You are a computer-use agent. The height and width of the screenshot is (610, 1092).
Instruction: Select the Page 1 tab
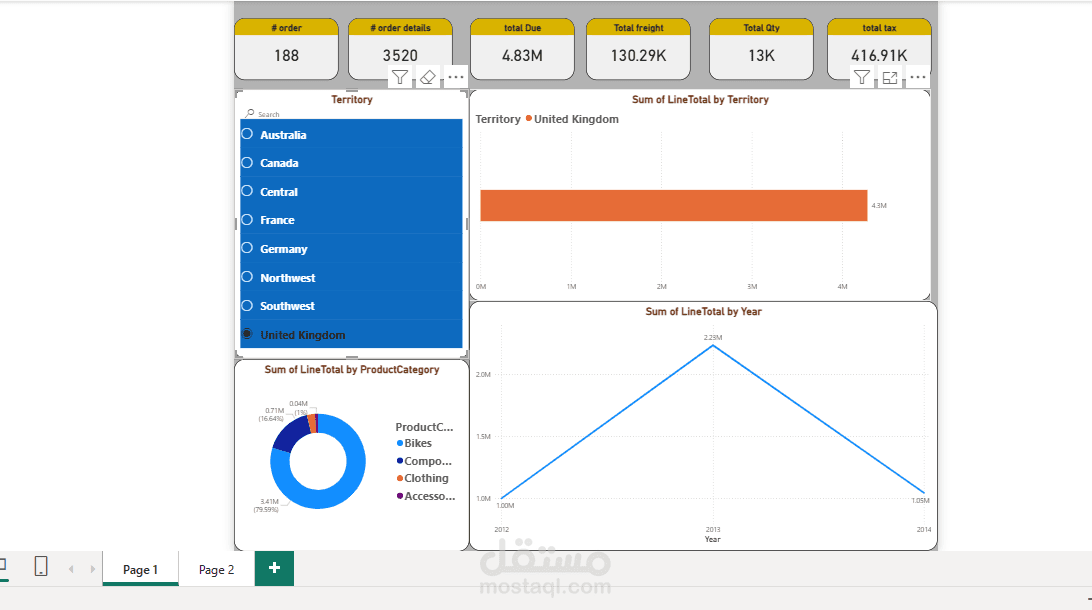point(140,568)
